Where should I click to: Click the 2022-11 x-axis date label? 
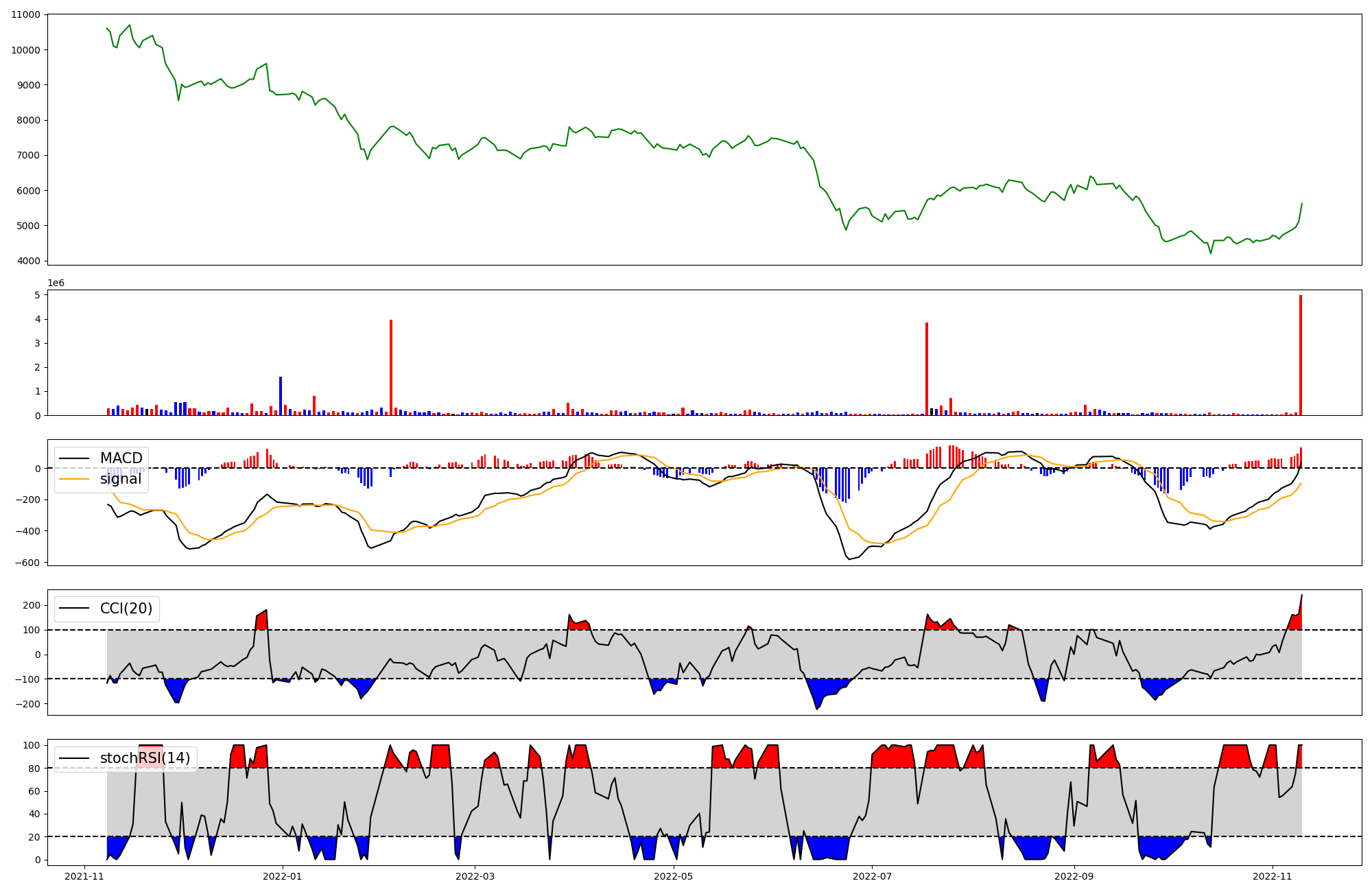click(1273, 876)
